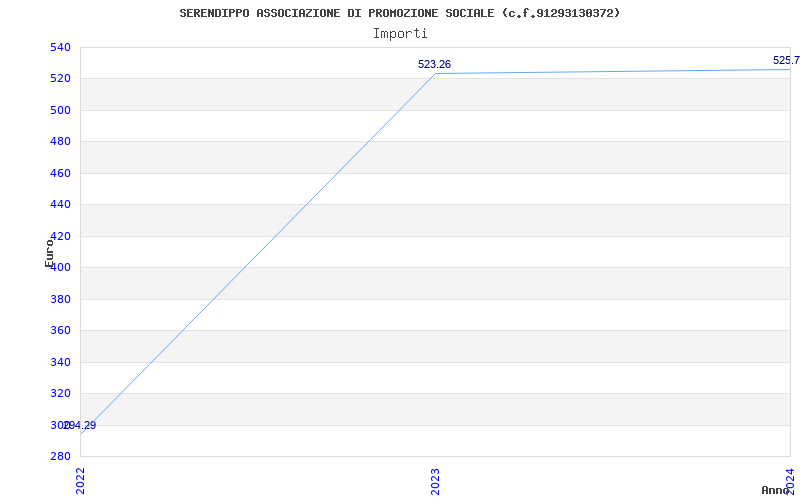Click the 380 y-axis tick label
The height and width of the screenshot is (500, 800).
(x=60, y=299)
